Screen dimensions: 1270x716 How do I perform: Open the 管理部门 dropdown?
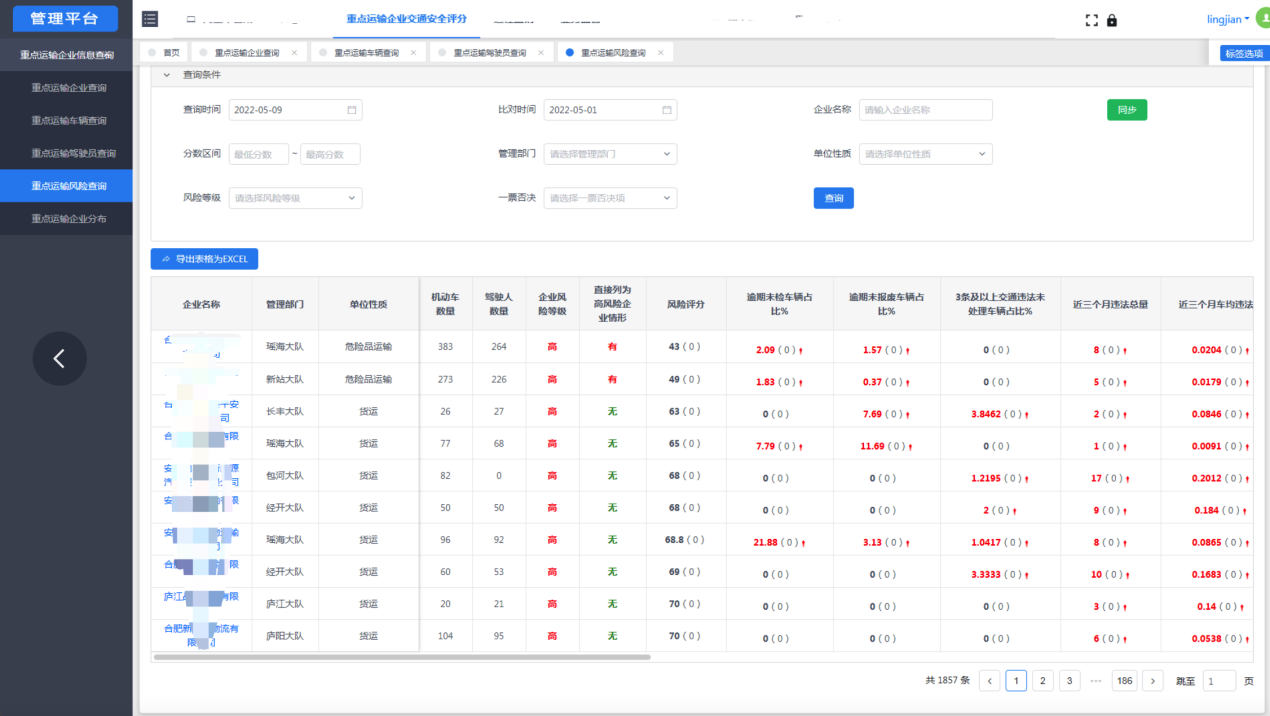pyautogui.click(x=610, y=154)
